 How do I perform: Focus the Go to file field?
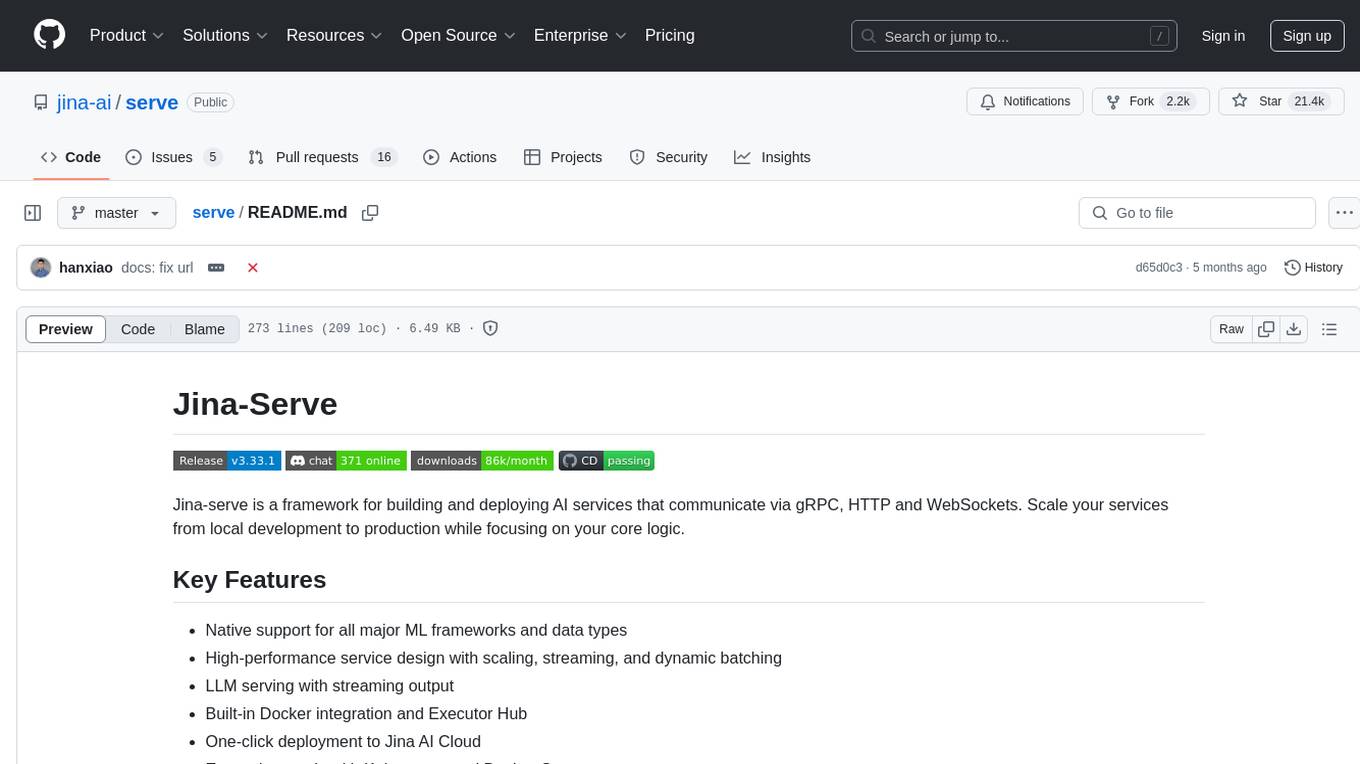pos(1197,213)
